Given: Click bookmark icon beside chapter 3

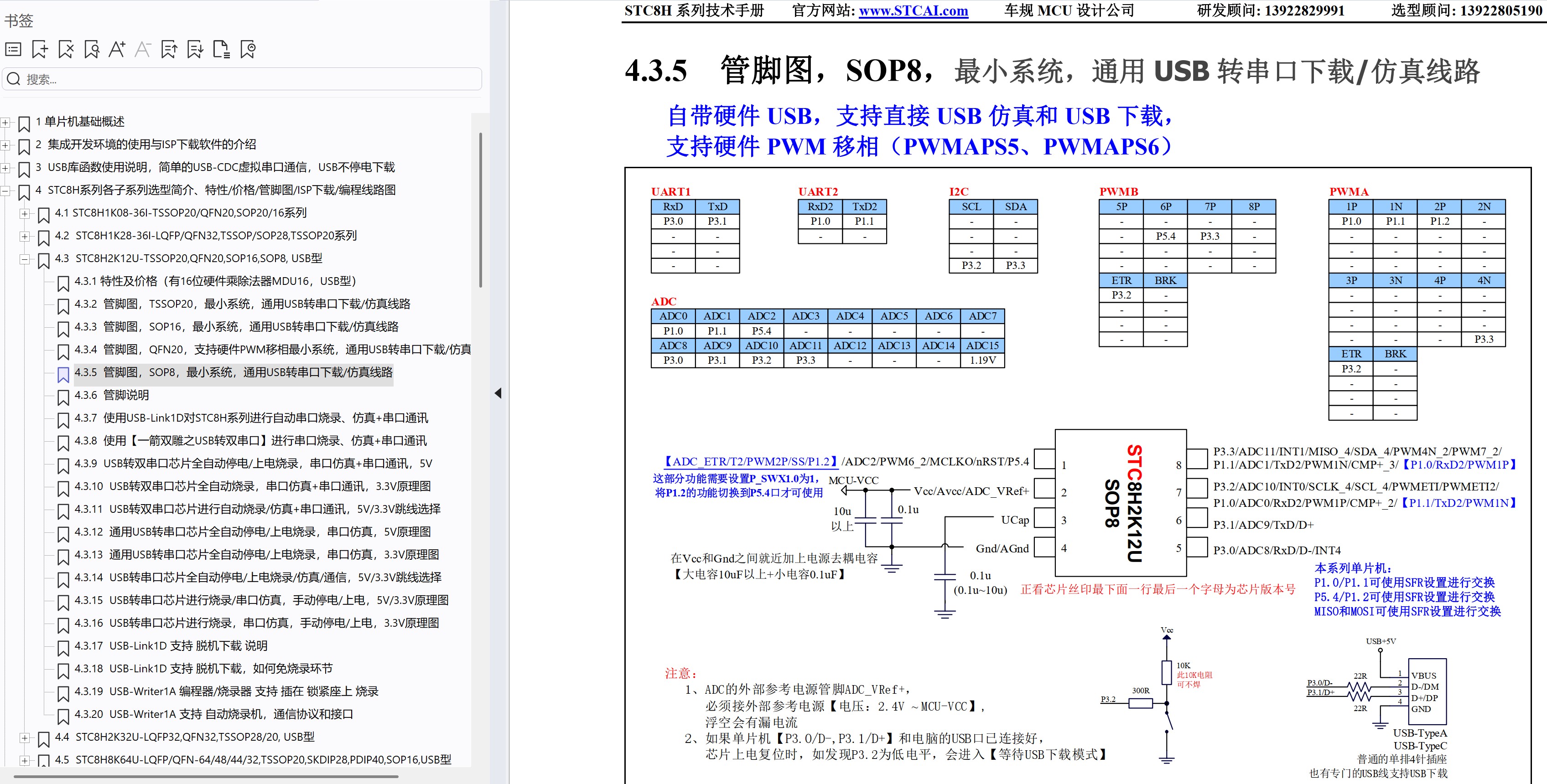Looking at the screenshot, I should pos(25,169).
